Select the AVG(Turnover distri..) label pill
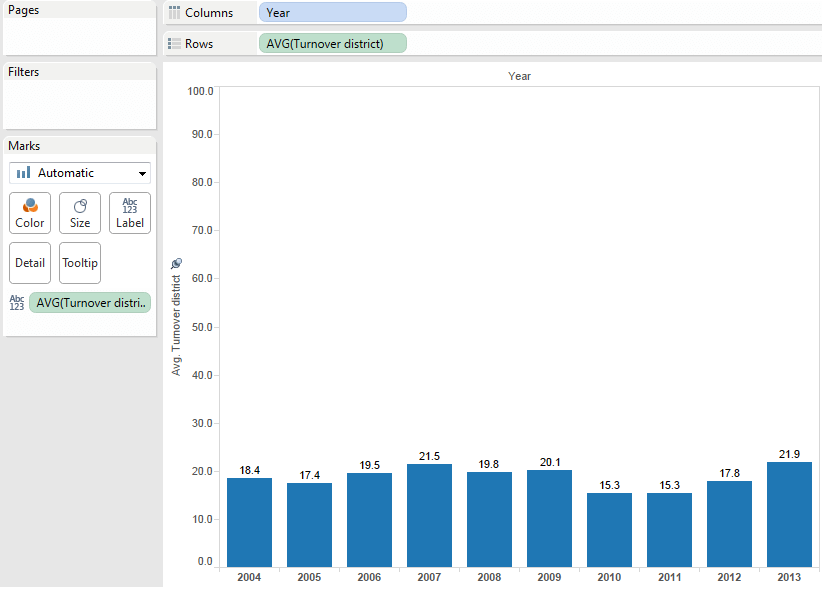Viewport: 822px width, 592px height. coord(90,302)
